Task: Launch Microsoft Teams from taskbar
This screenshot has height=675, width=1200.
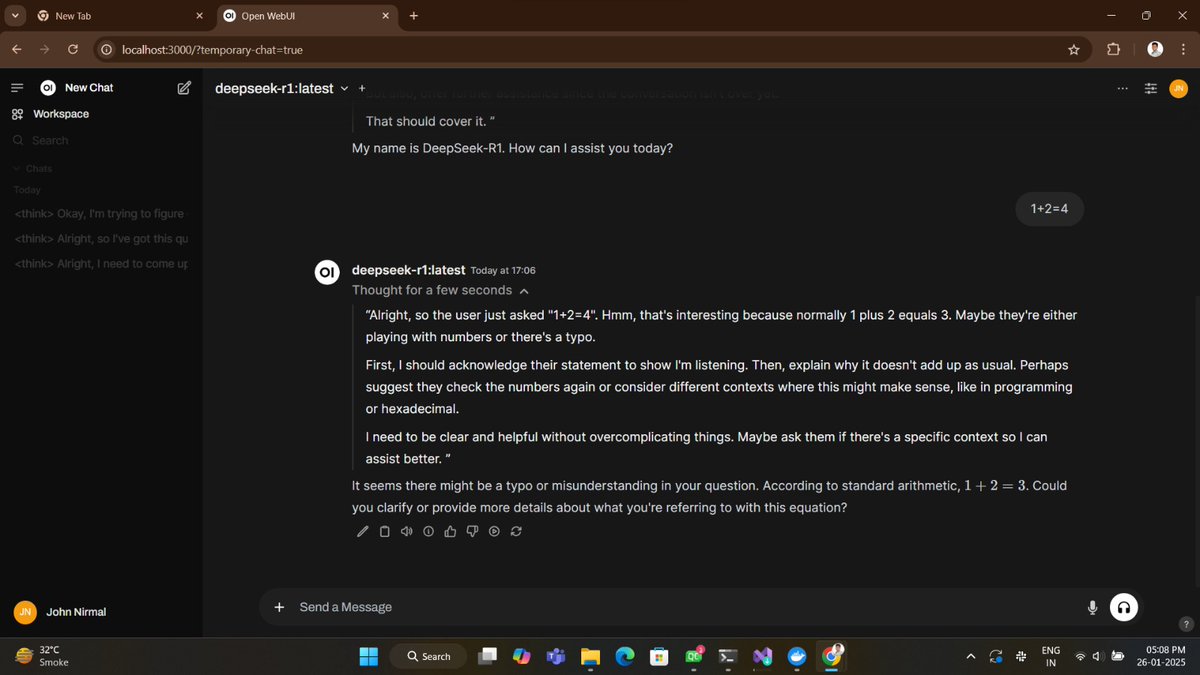Action: (x=555, y=656)
